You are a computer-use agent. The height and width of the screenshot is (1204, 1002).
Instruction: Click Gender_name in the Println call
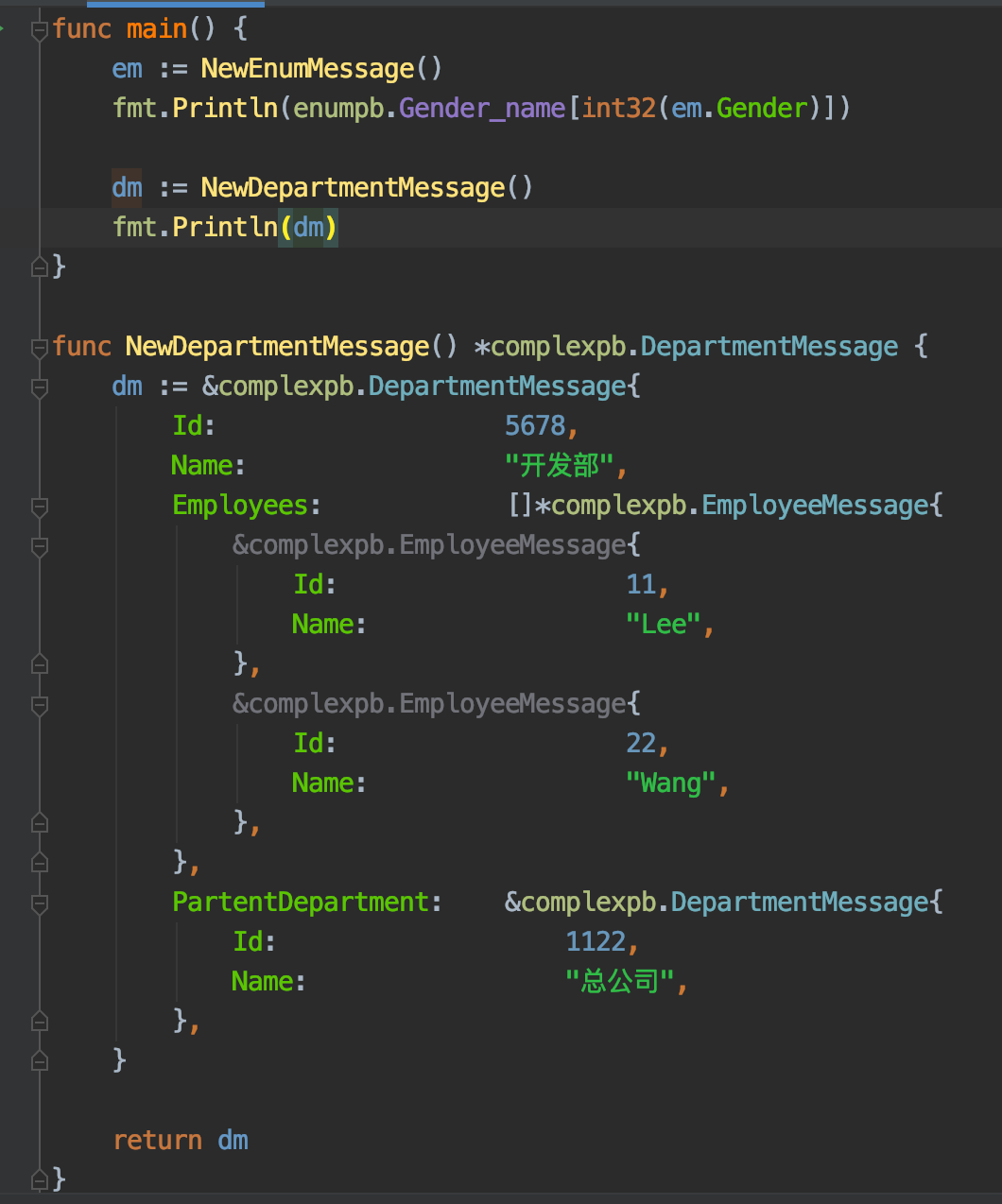click(x=482, y=109)
